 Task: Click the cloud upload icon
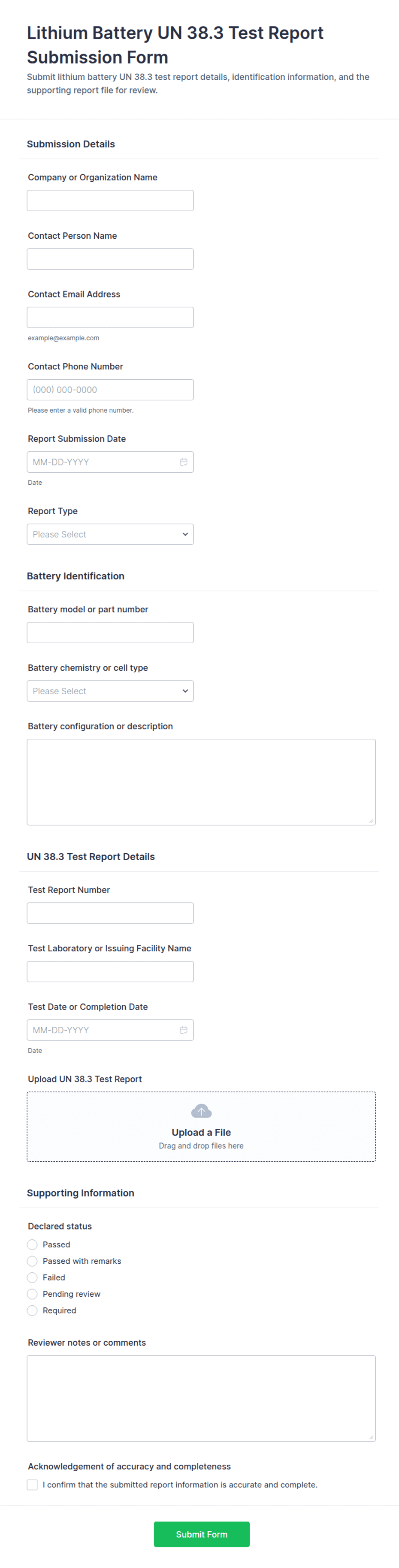coord(201,1111)
